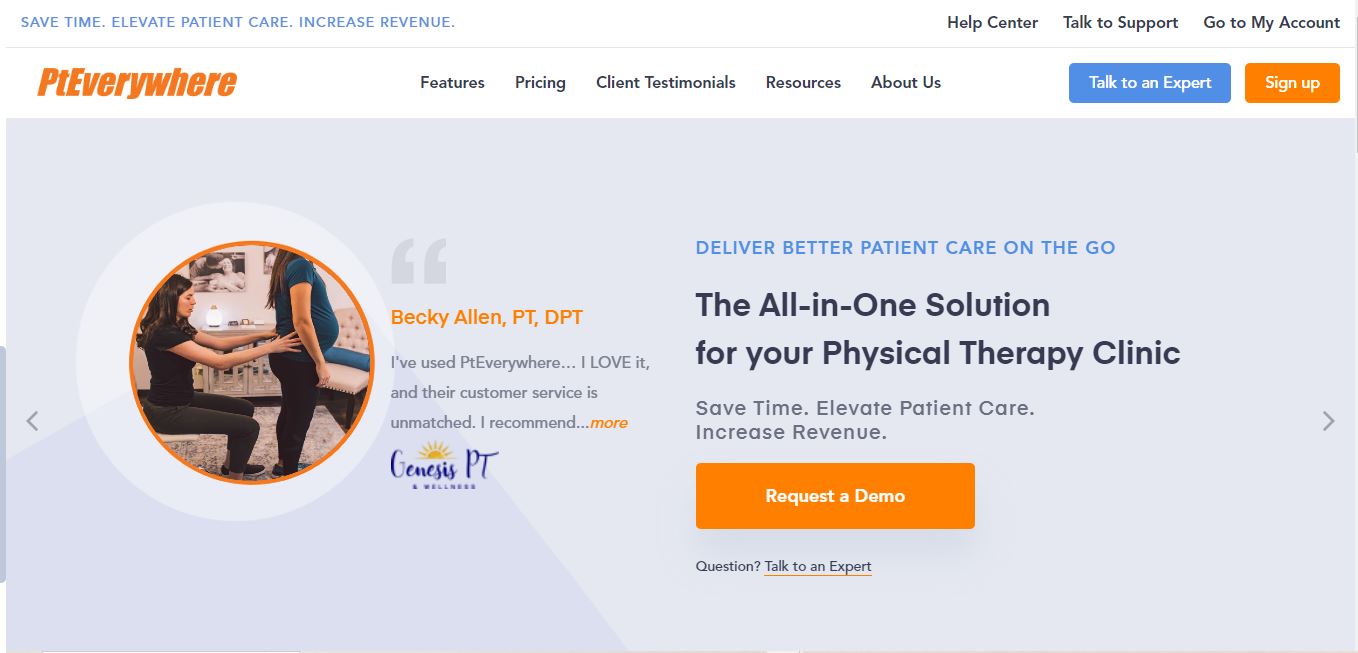1358x653 pixels.
Task: Go to previous testimonial slide arrow
Action: click(32, 421)
